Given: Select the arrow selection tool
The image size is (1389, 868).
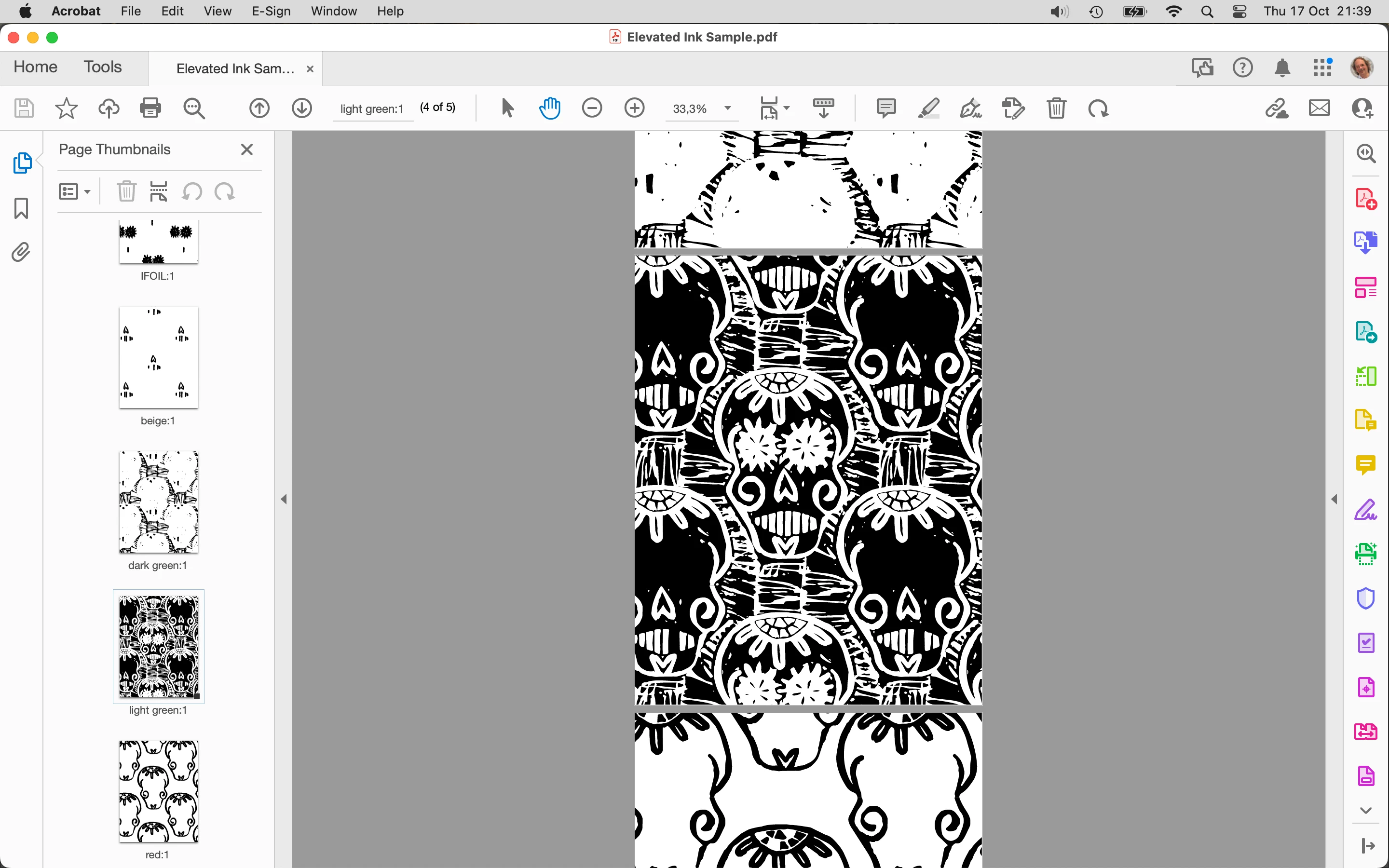Looking at the screenshot, I should 507,108.
